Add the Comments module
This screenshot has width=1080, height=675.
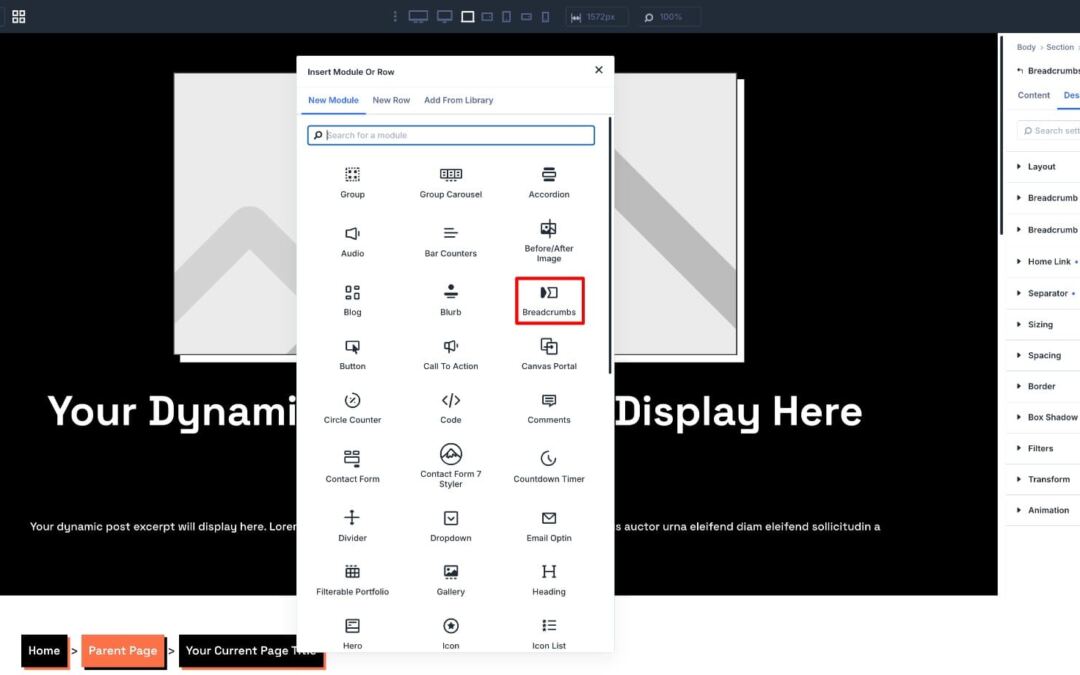pyautogui.click(x=549, y=408)
